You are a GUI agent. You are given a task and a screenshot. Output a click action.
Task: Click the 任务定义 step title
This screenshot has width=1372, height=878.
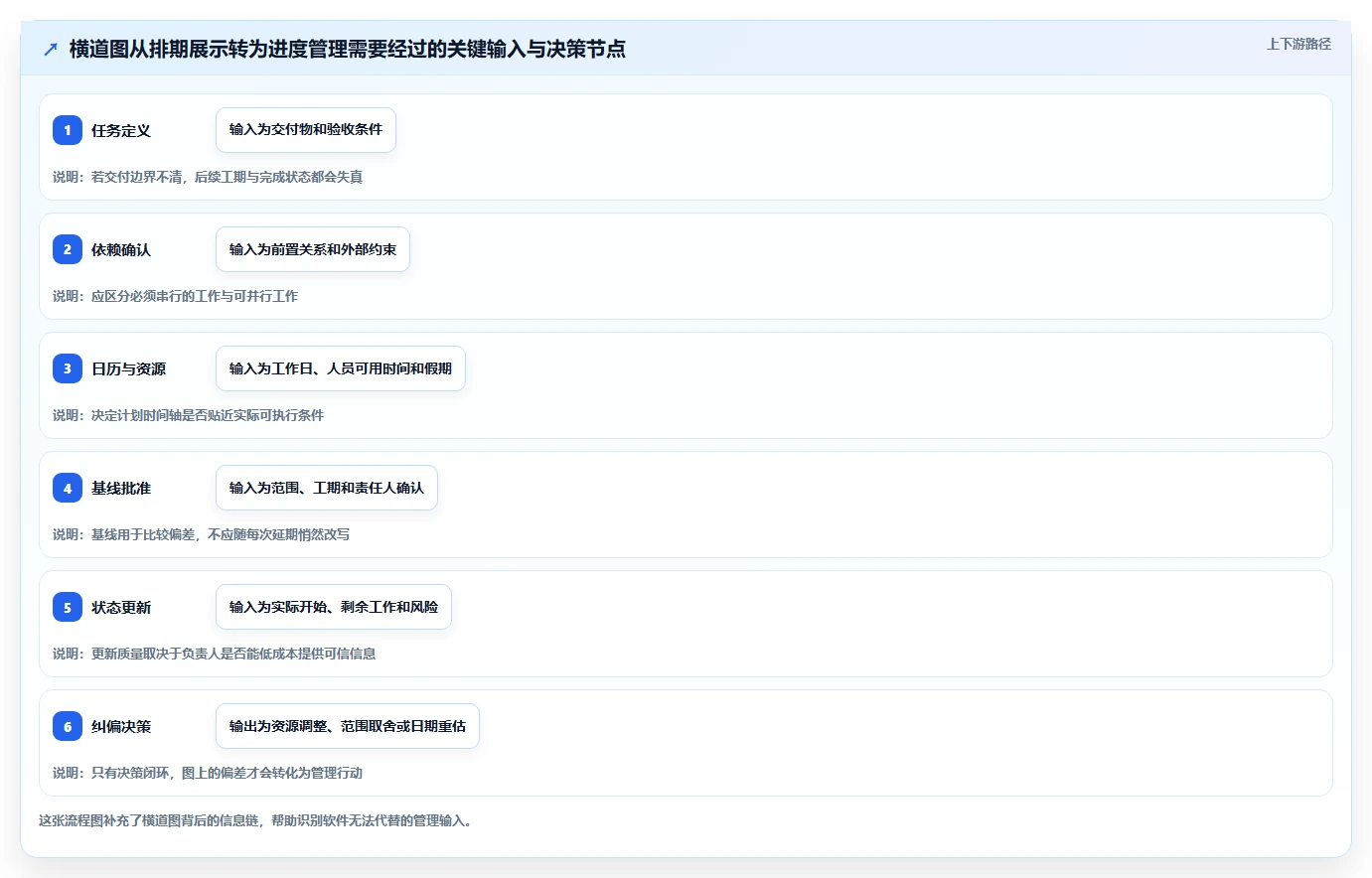(121, 130)
